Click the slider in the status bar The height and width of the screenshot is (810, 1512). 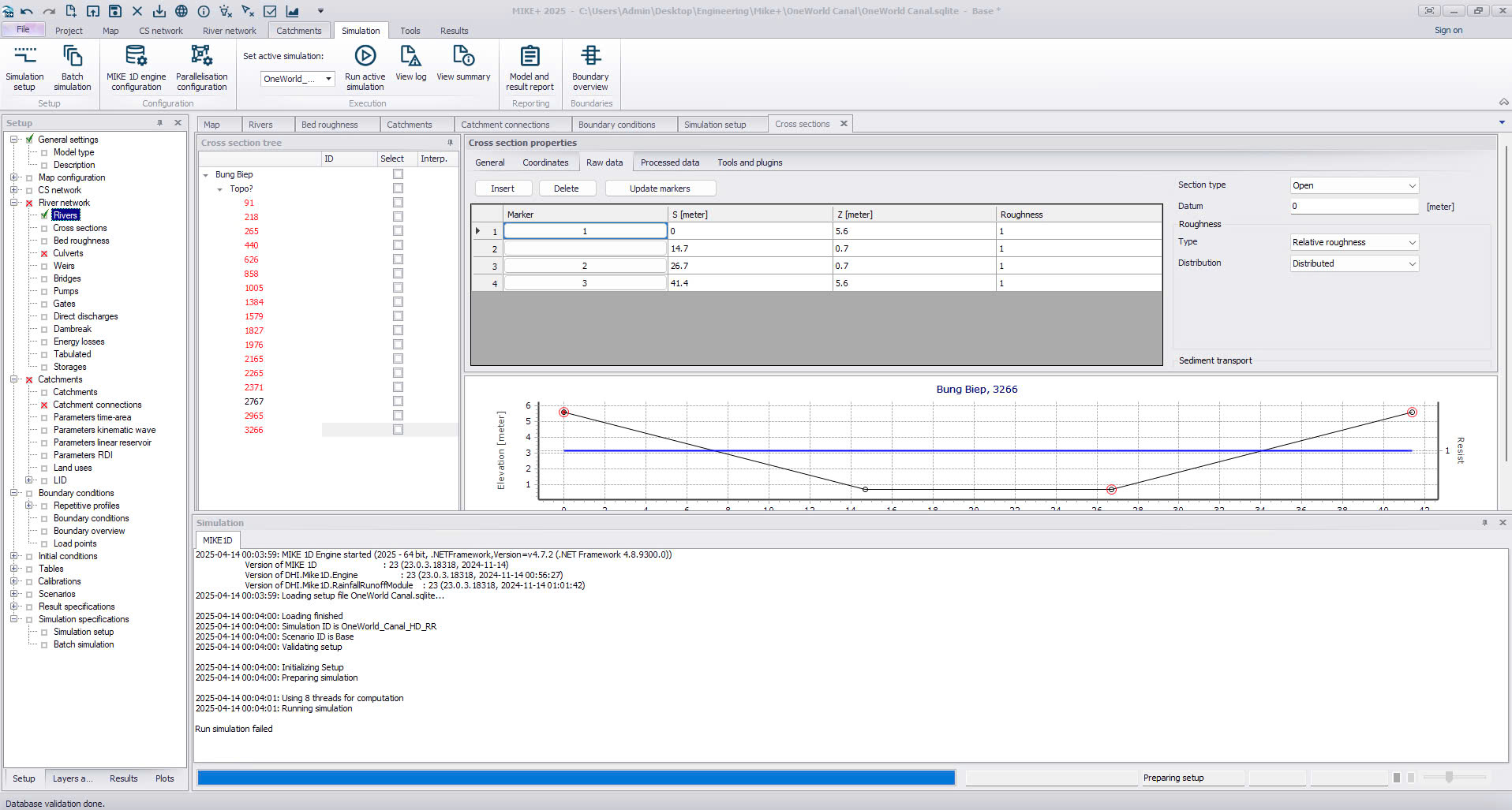click(x=1449, y=778)
